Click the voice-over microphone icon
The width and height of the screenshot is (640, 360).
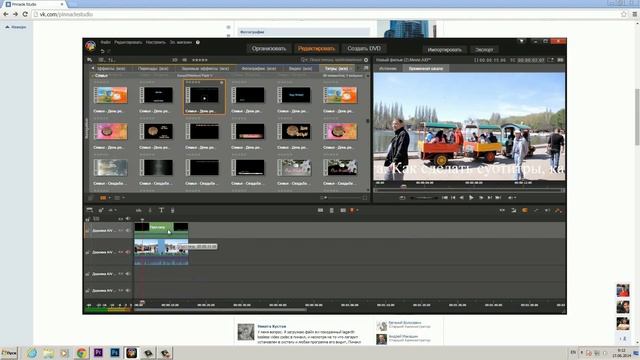click(x=172, y=210)
